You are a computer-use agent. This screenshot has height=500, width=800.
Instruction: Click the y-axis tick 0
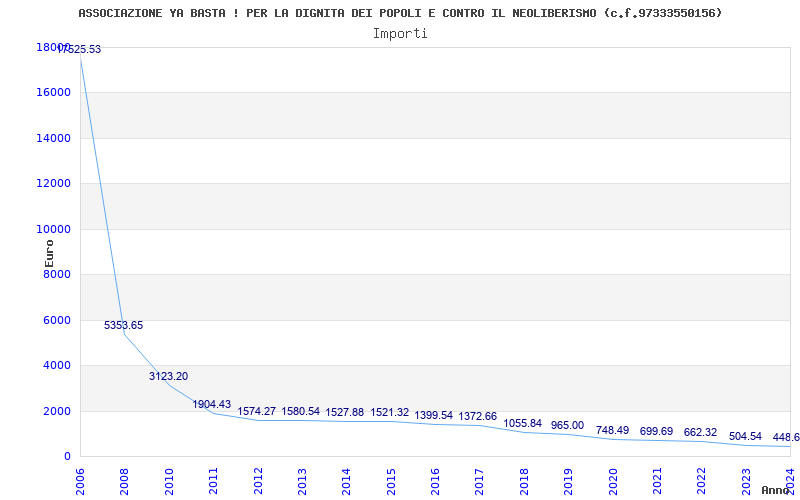click(x=67, y=457)
